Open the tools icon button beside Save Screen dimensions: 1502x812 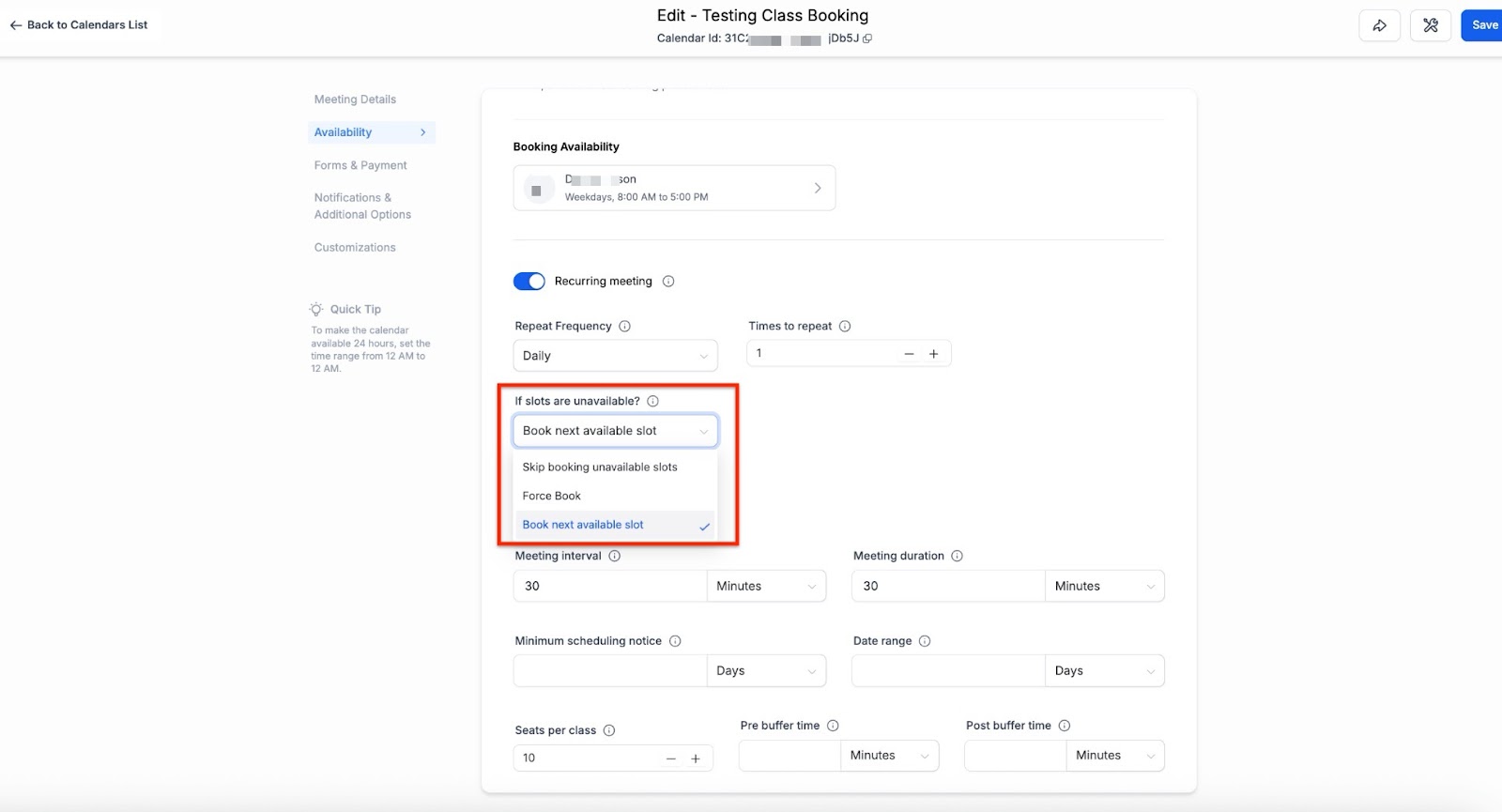pyautogui.click(x=1430, y=25)
